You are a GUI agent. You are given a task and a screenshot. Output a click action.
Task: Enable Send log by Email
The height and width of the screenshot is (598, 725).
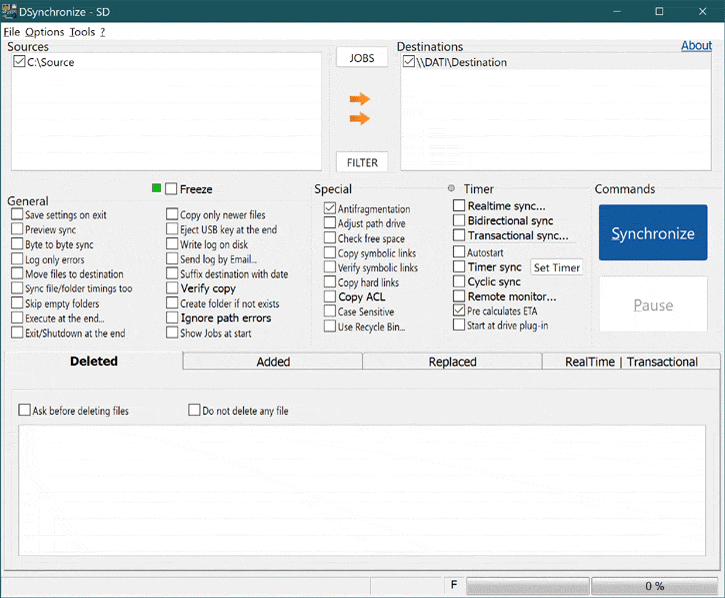click(172, 259)
